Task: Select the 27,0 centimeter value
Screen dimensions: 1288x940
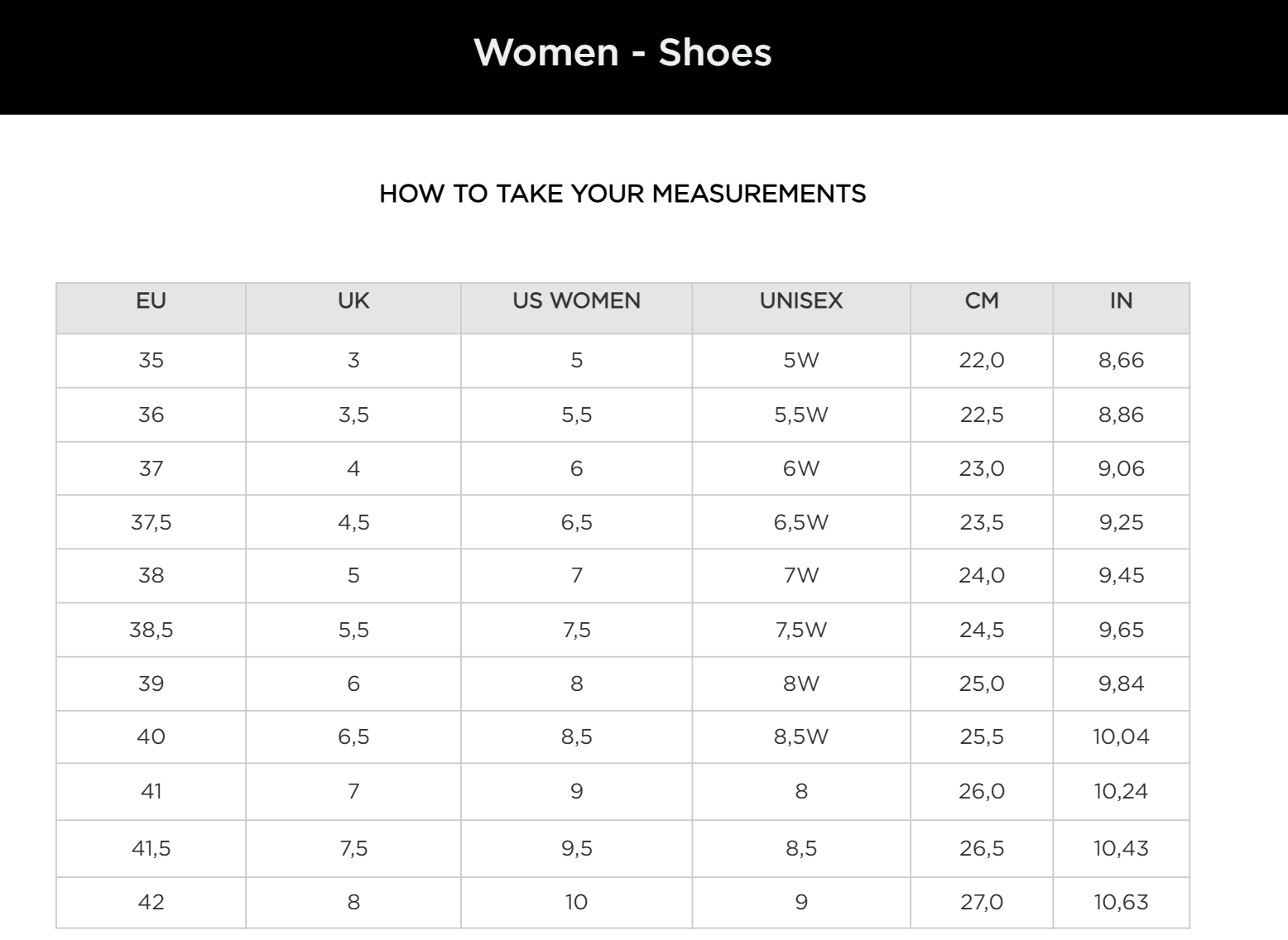Action: tap(982, 902)
